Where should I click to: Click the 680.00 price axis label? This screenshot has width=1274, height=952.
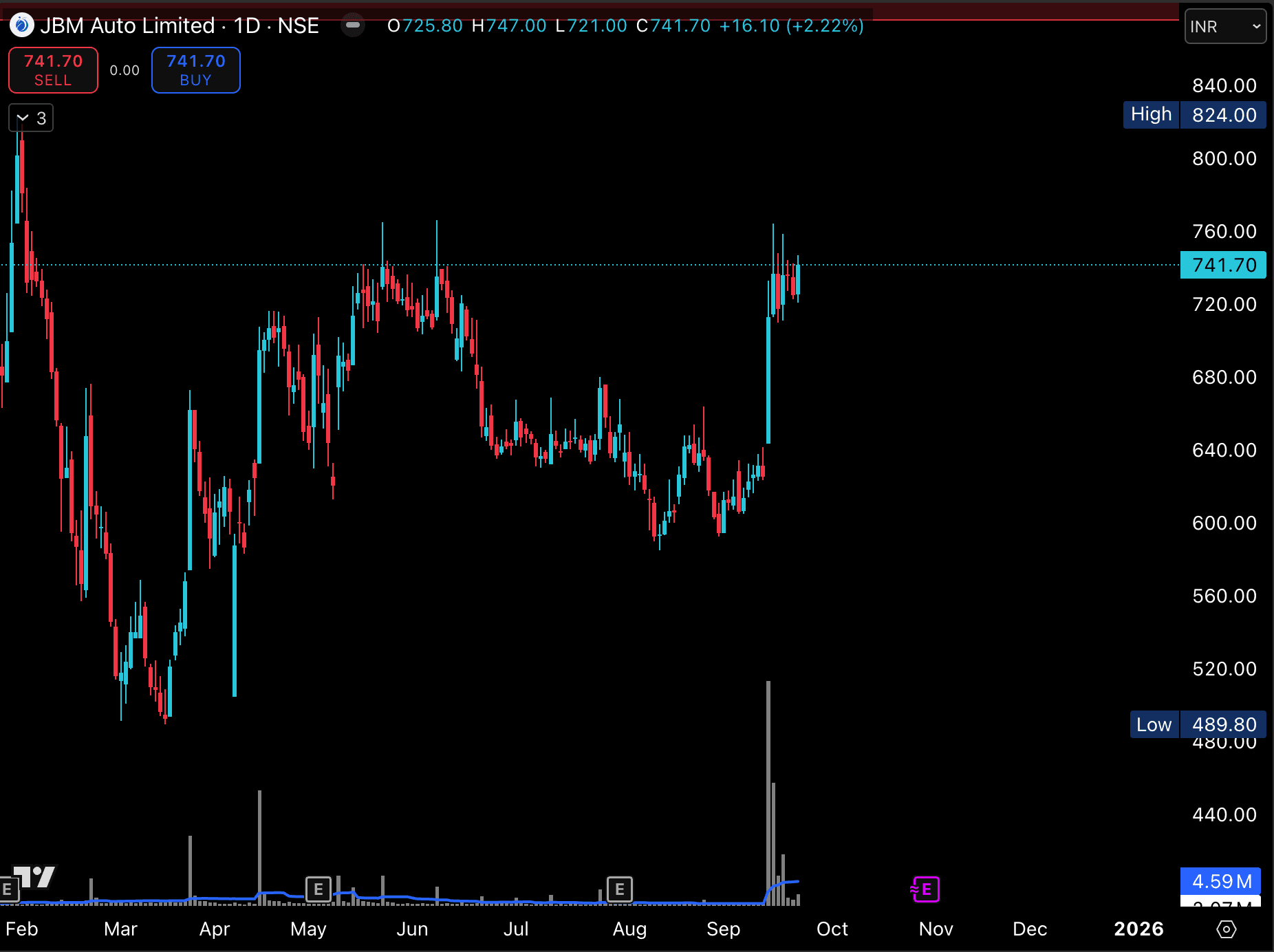pos(1224,377)
